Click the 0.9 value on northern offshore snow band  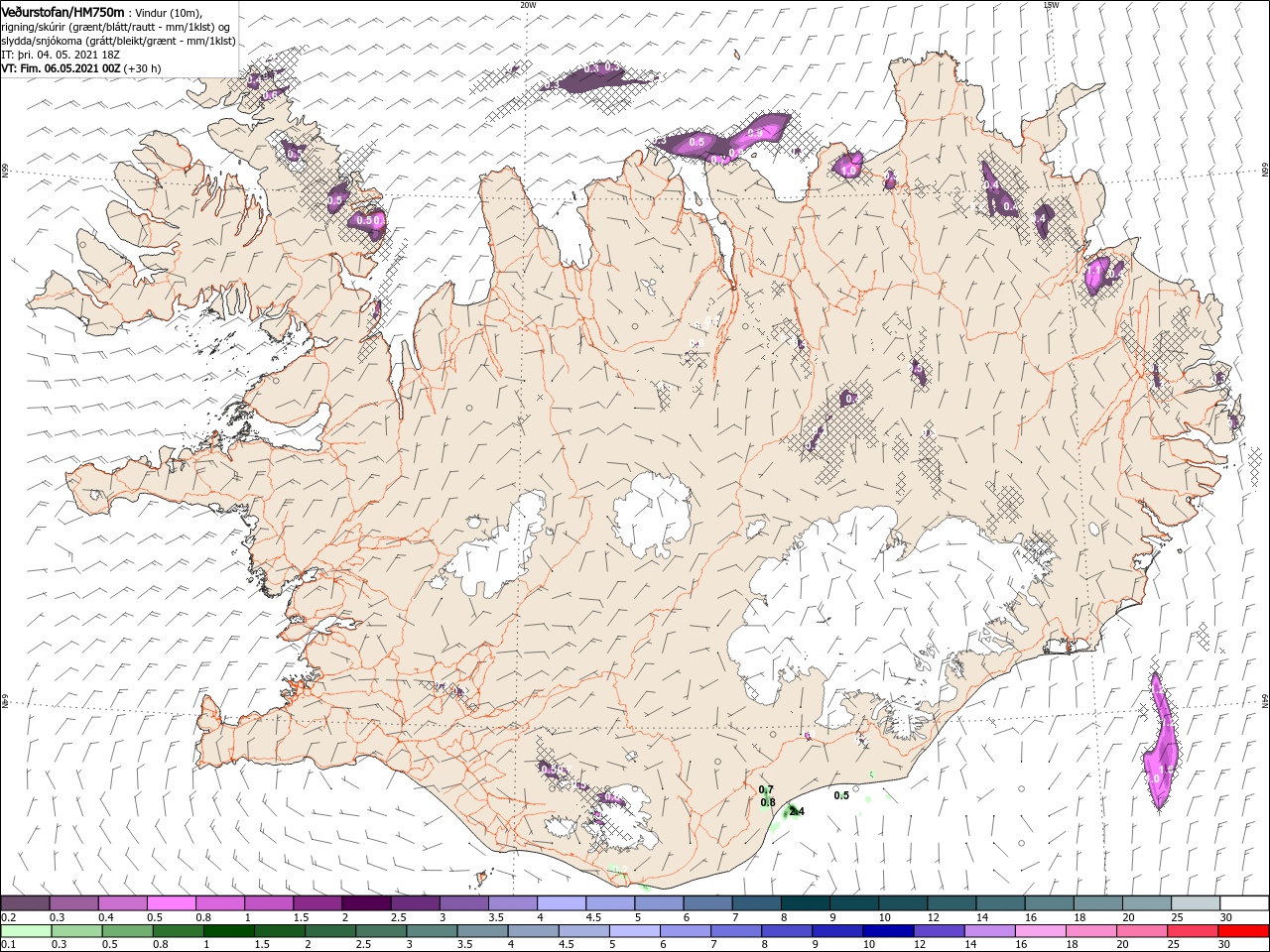click(x=755, y=133)
